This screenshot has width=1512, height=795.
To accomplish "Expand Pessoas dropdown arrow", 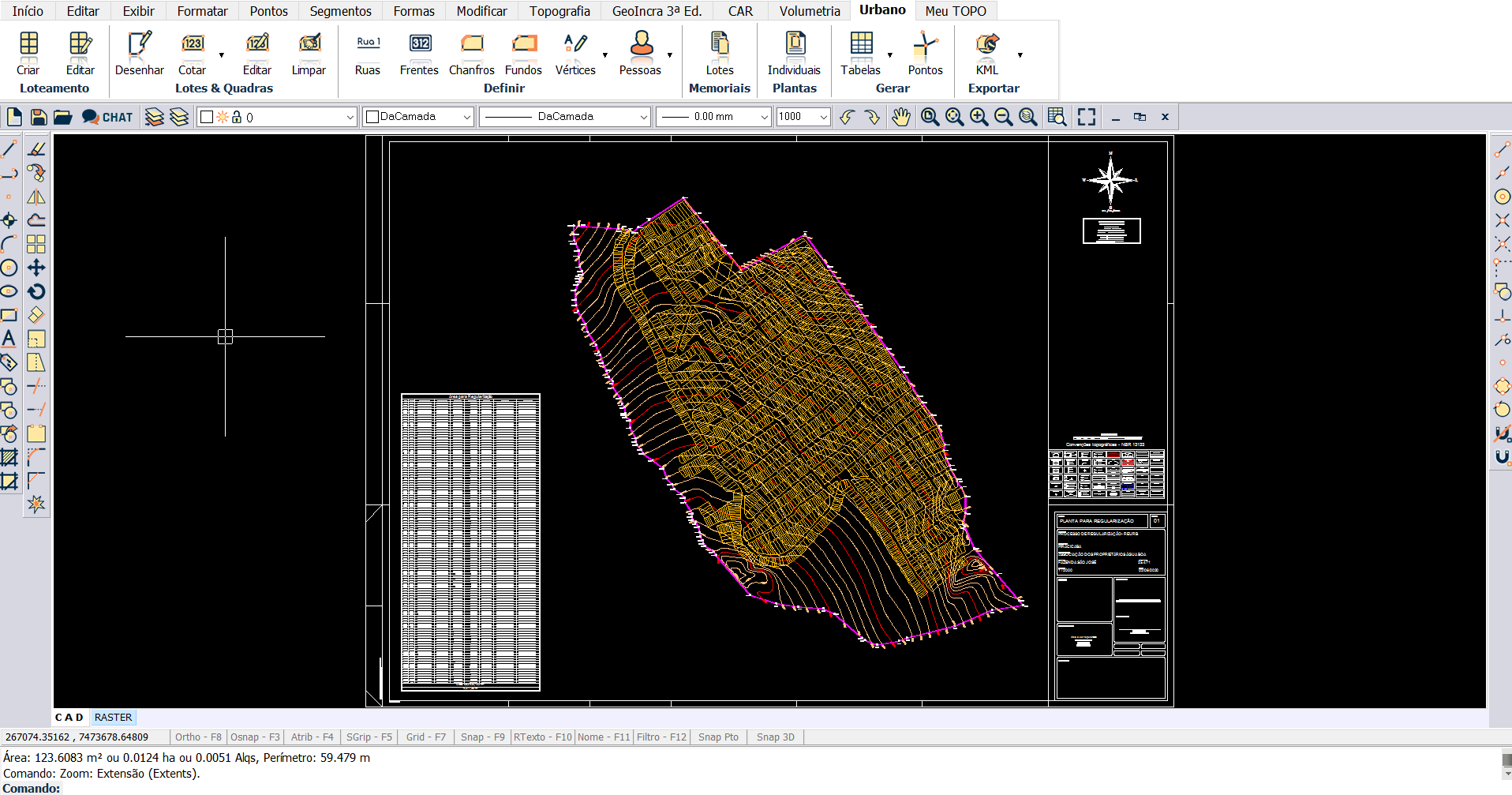I will [670, 55].
